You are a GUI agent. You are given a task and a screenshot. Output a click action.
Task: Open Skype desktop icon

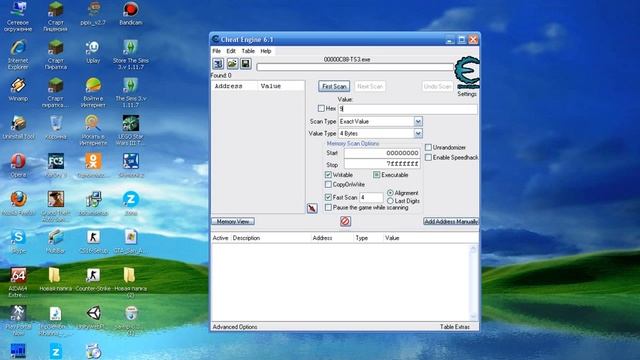pyautogui.click(x=18, y=242)
